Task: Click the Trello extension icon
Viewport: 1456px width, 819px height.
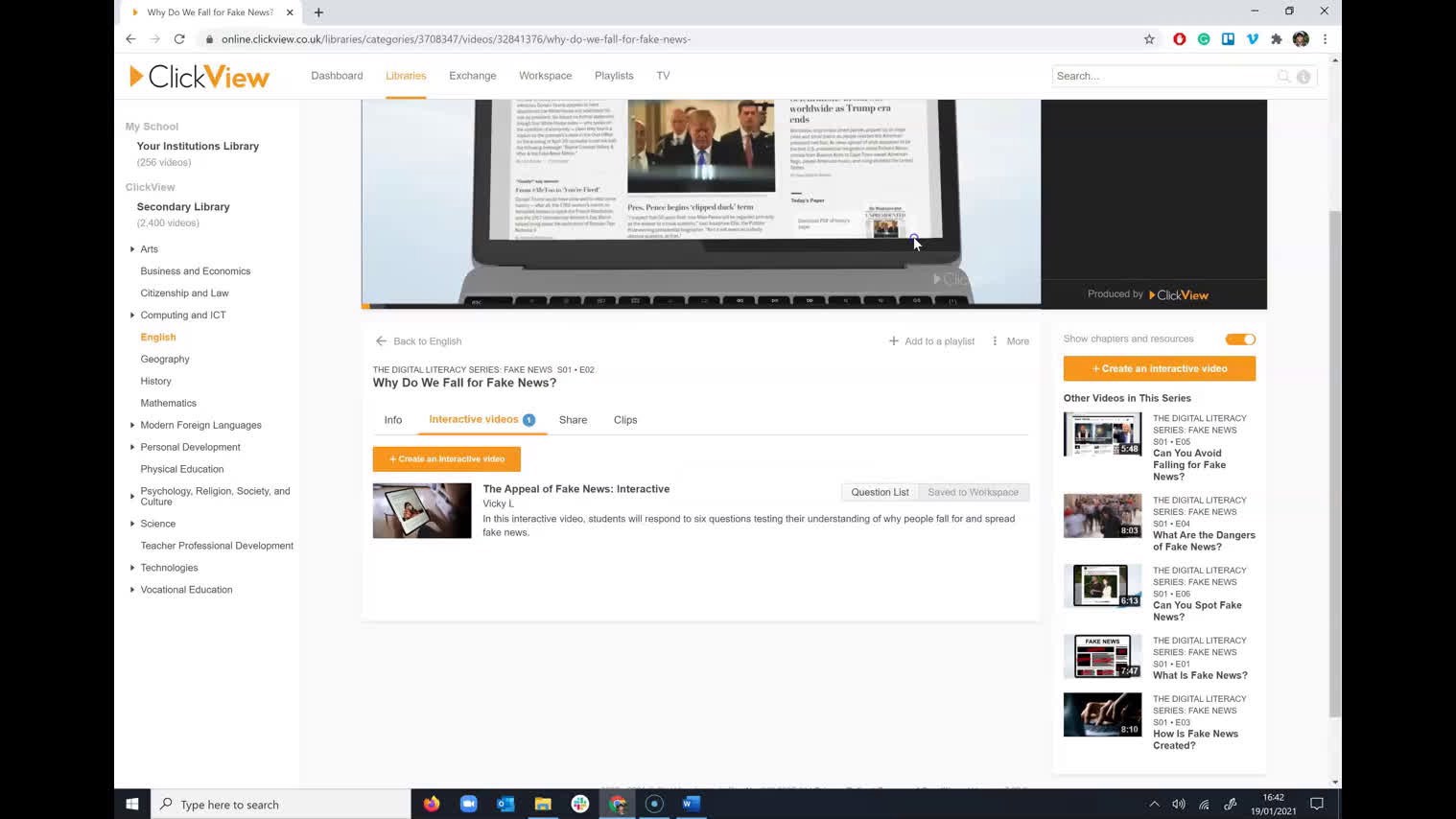Action: click(1228, 39)
